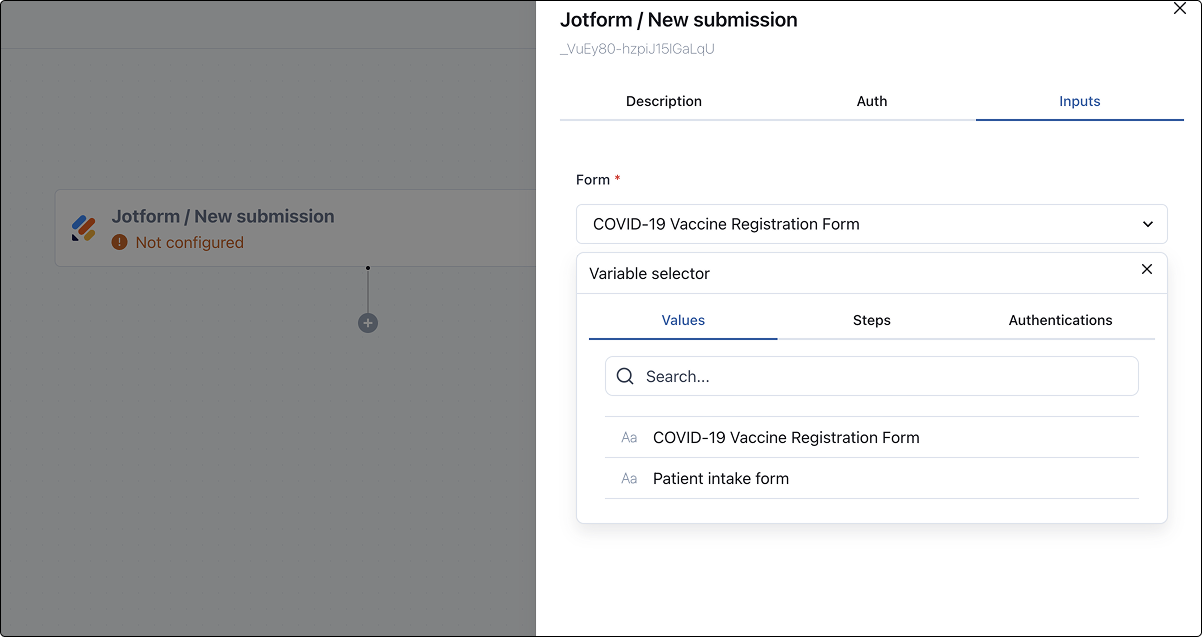This screenshot has width=1202, height=637.
Task: Click the Aa icon beside COVID-19 Vaccine Registration Form
Action: coord(629,438)
